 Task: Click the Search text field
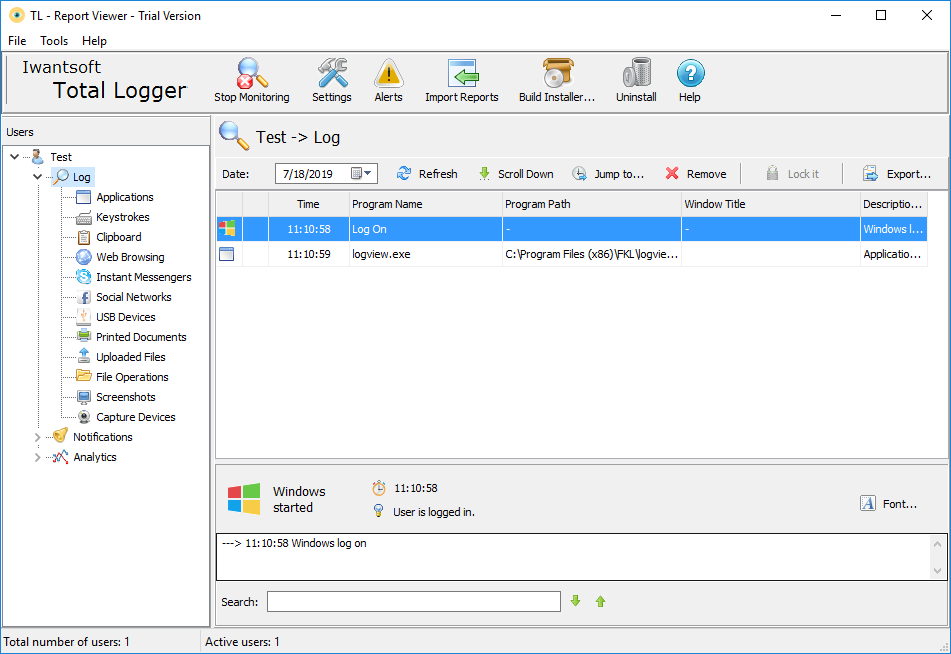[413, 601]
